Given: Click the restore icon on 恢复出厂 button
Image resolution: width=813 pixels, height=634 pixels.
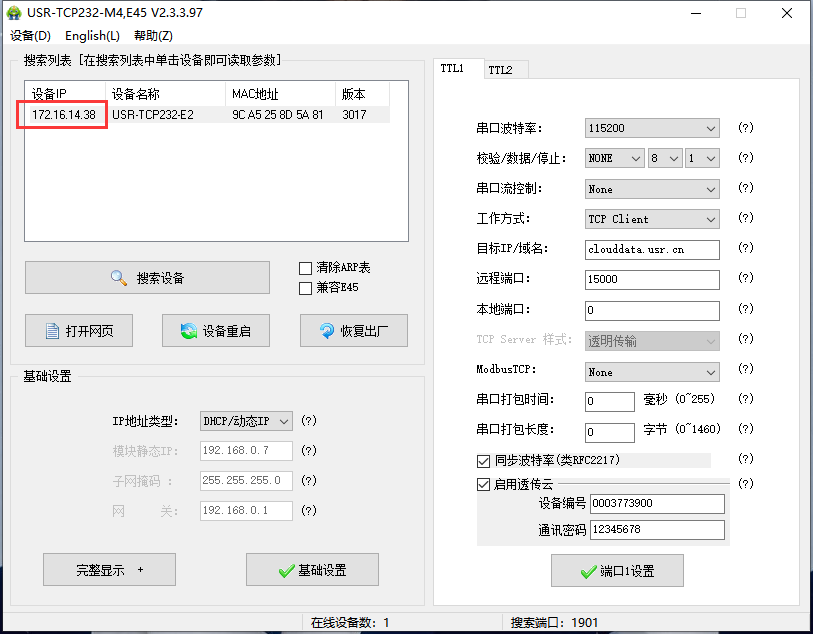Looking at the screenshot, I should pos(326,331).
